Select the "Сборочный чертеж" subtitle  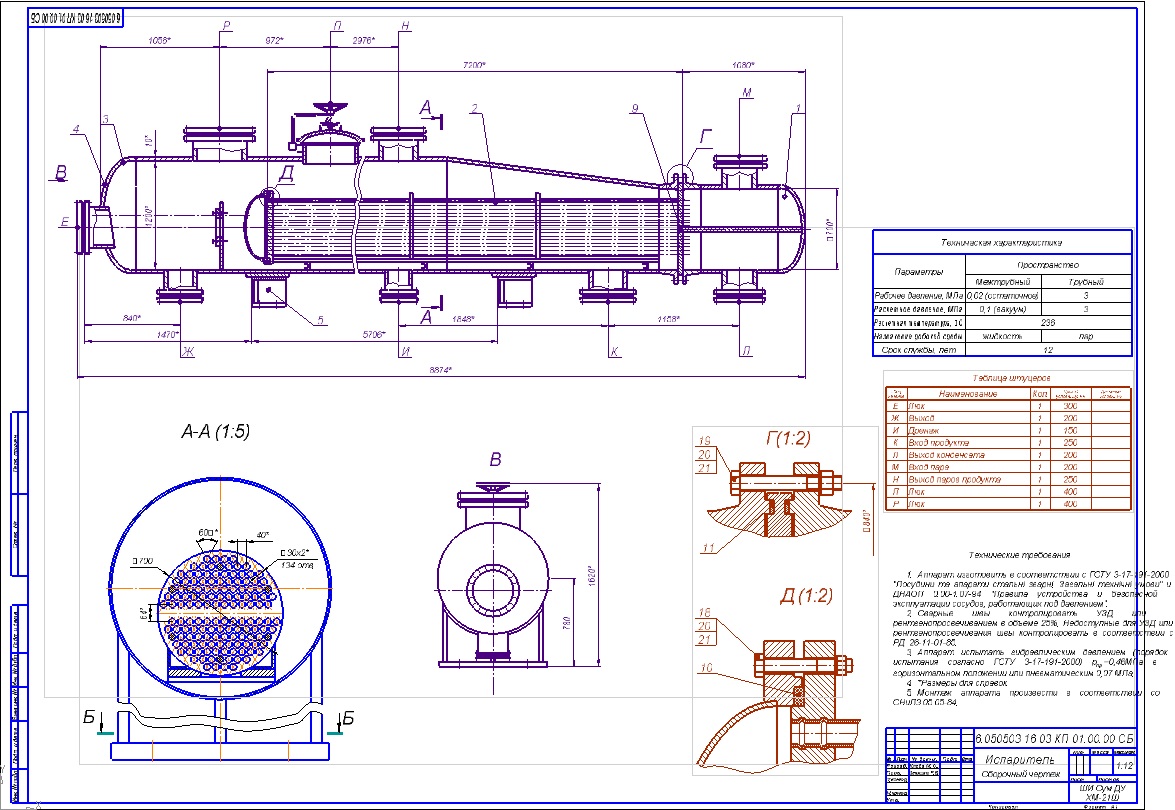pyautogui.click(x=1021, y=775)
